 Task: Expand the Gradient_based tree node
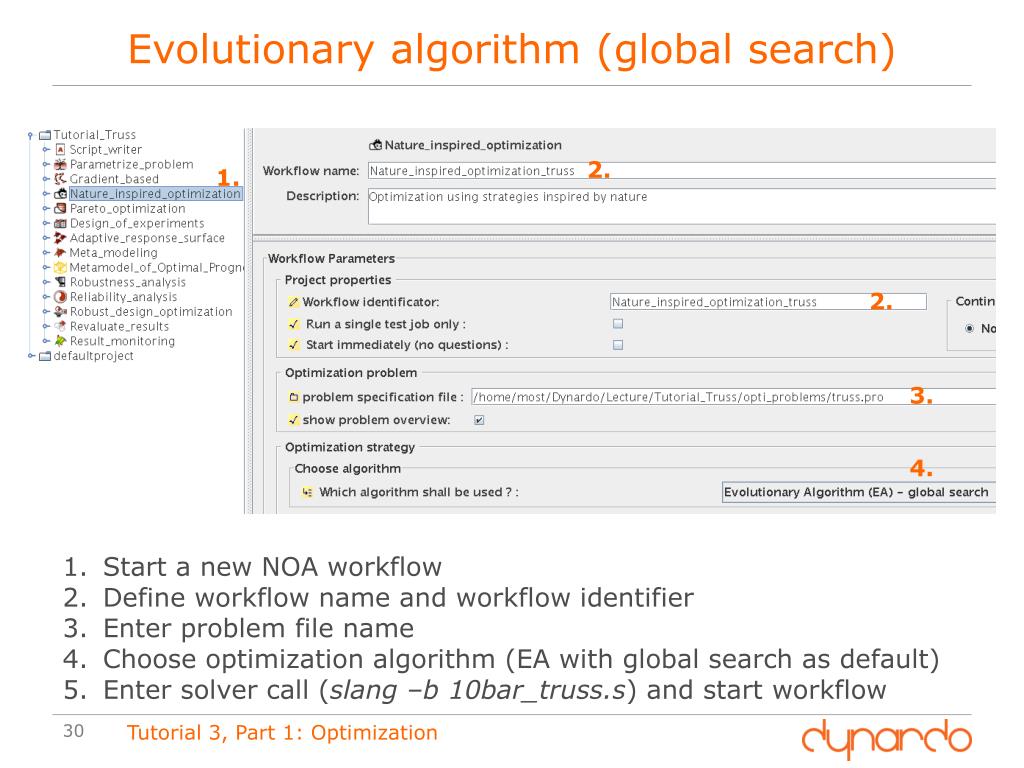point(46,179)
